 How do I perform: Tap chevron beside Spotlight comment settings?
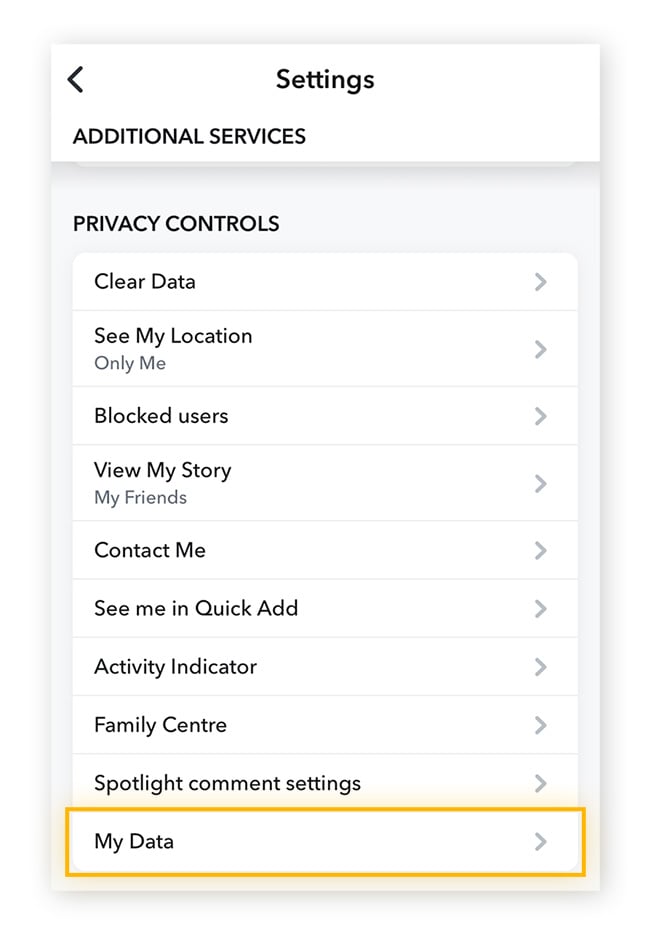coord(541,783)
